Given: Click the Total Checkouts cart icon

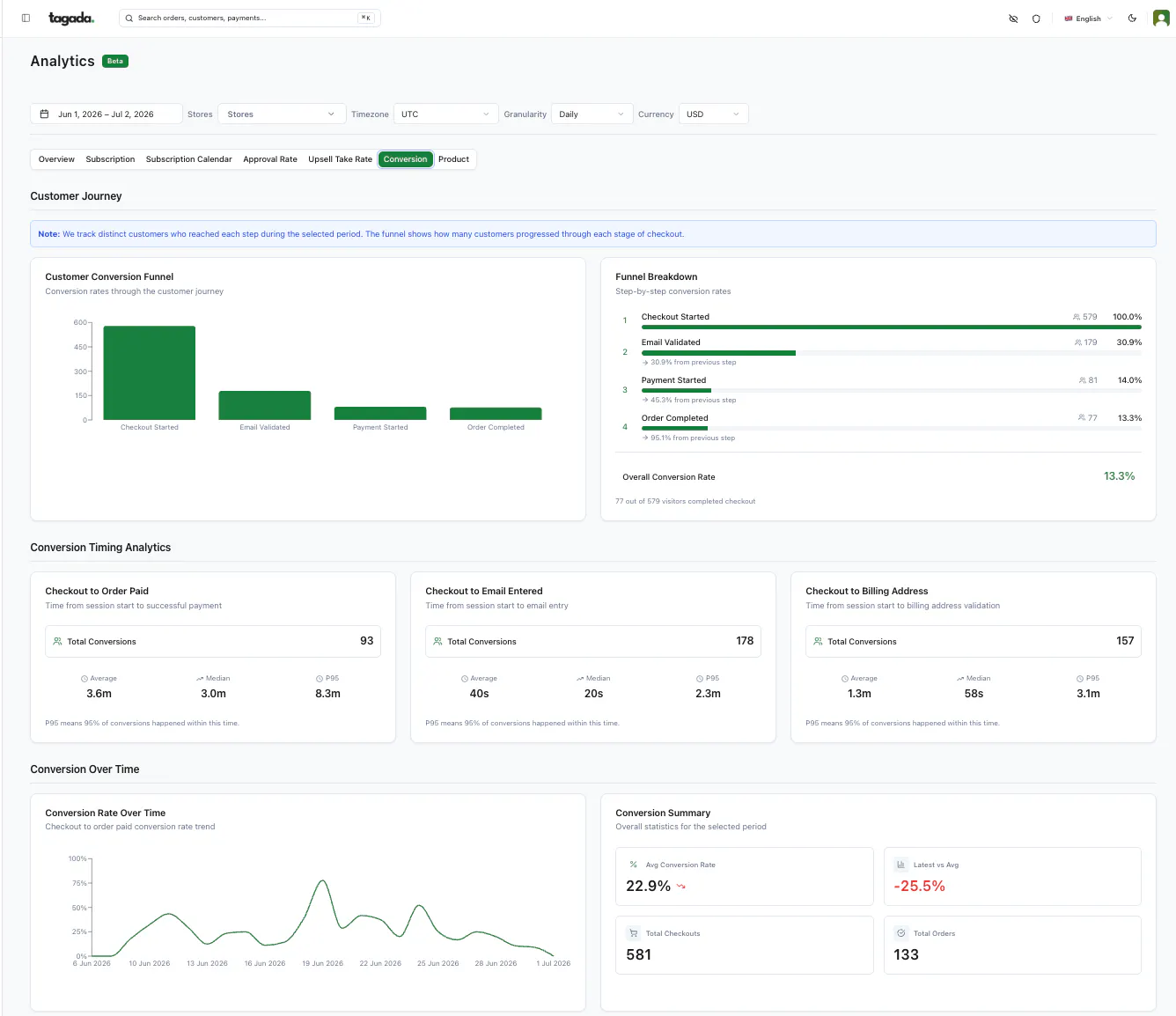Looking at the screenshot, I should (x=633, y=933).
